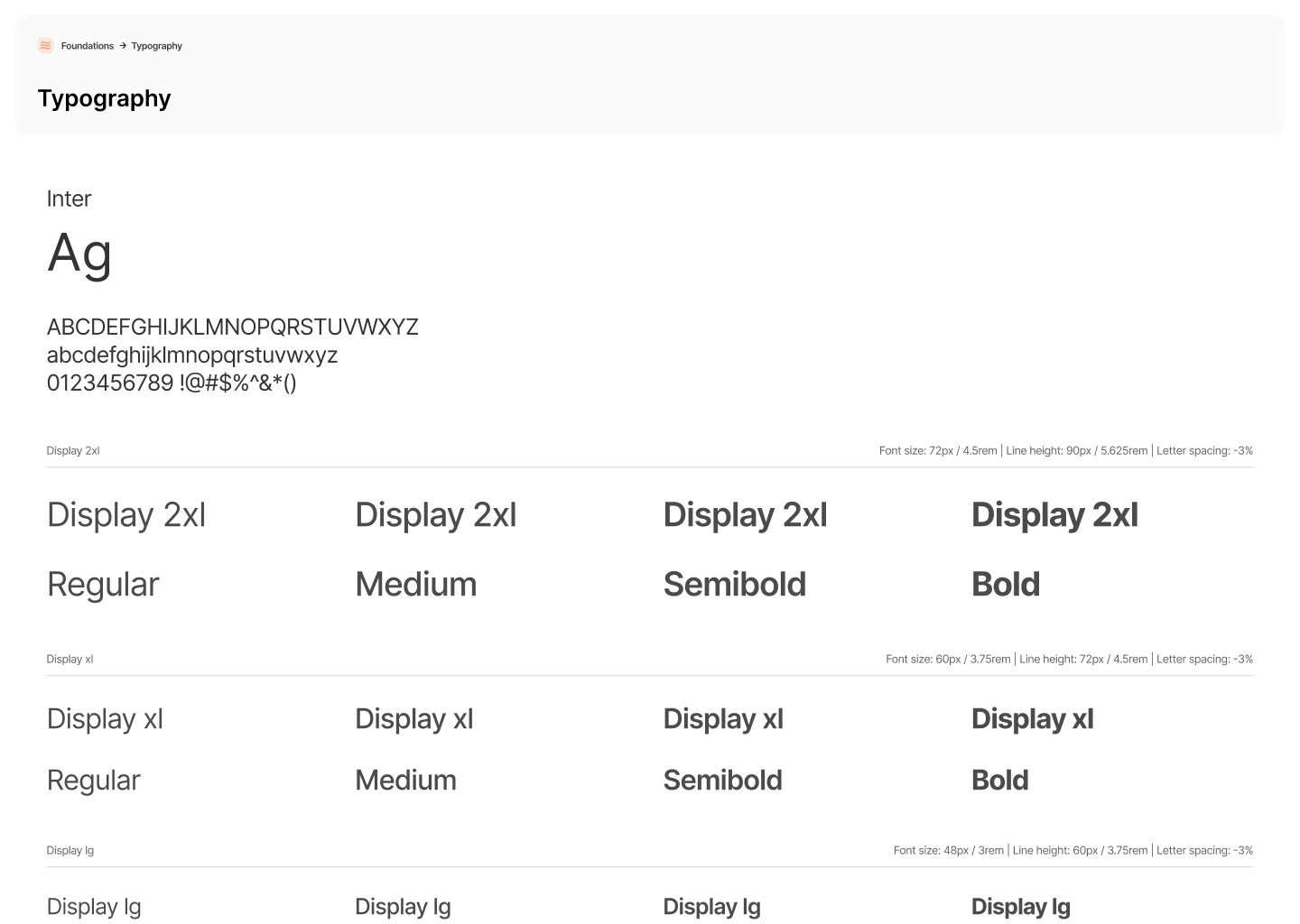This screenshot has width=1300, height=924.
Task: Click Regular label under Display xl
Action: pyautogui.click(x=94, y=781)
